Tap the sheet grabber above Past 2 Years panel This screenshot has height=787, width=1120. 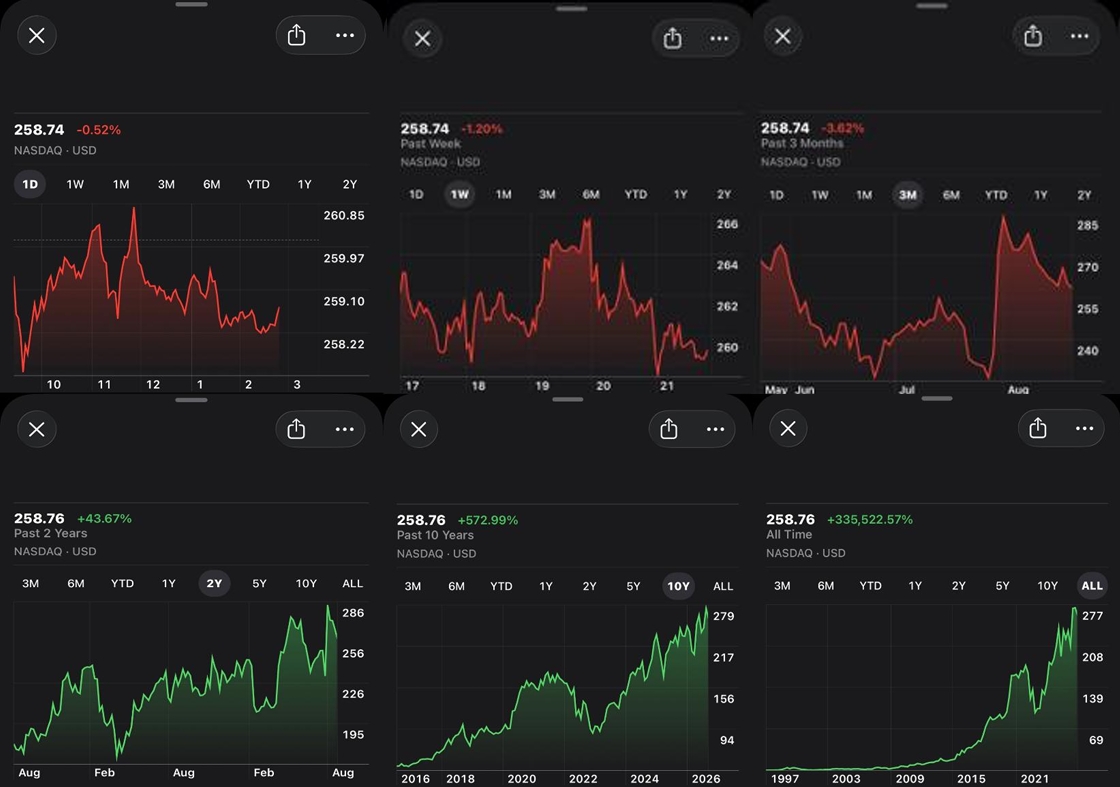[x=191, y=400]
